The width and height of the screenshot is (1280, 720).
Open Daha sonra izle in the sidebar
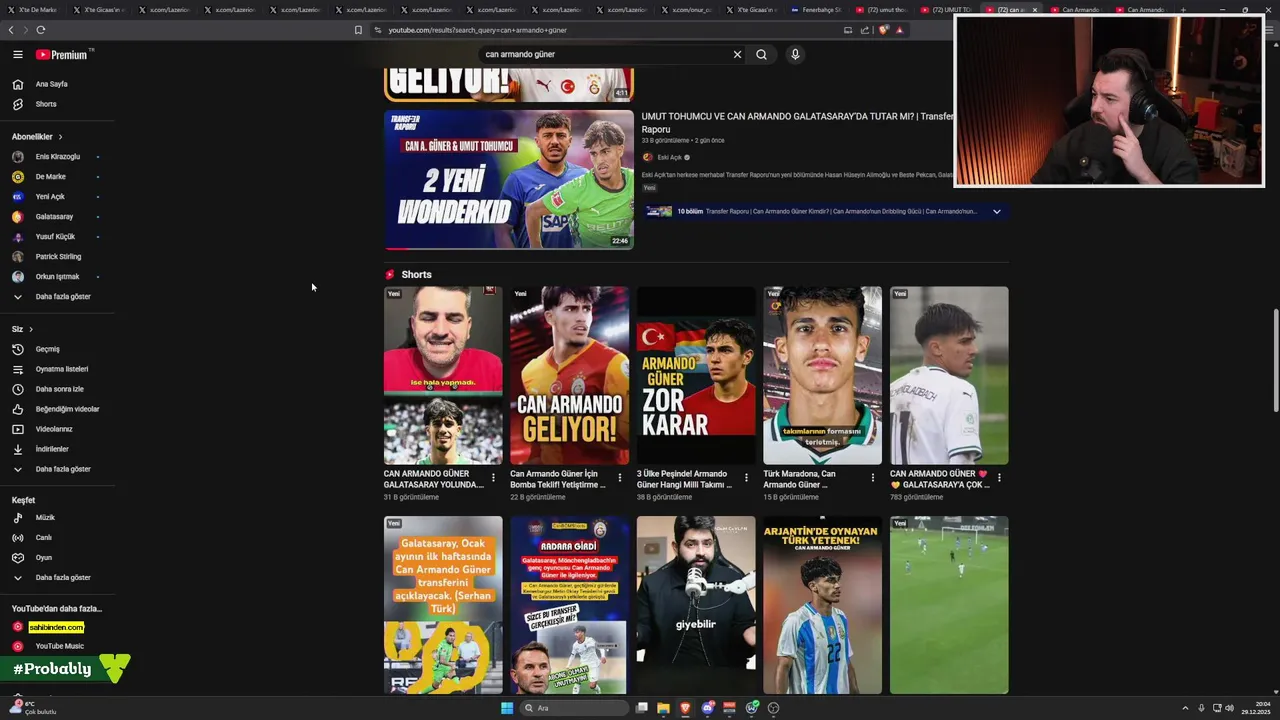(58, 389)
